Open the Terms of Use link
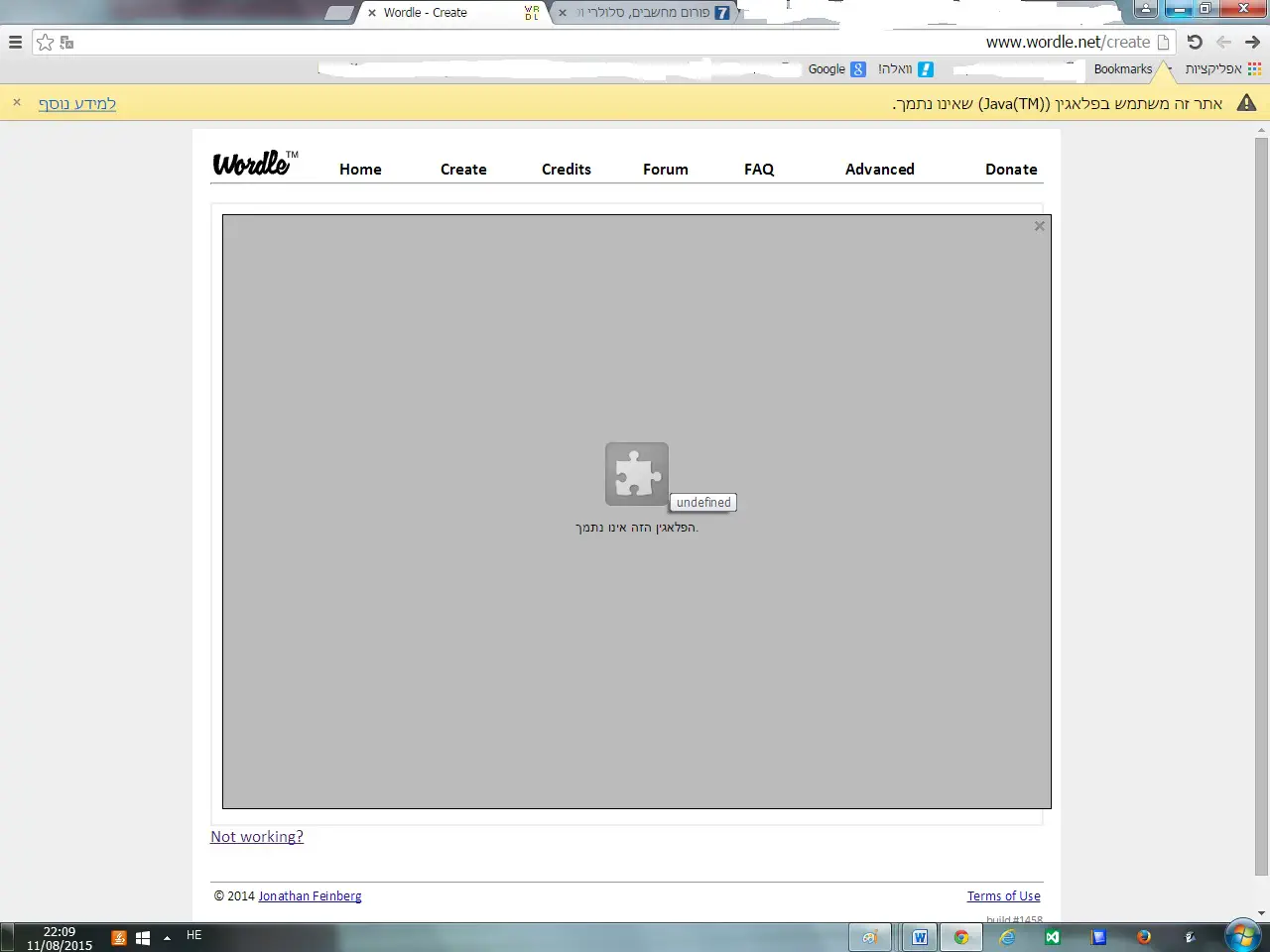Image resolution: width=1270 pixels, height=952 pixels. (x=1003, y=896)
